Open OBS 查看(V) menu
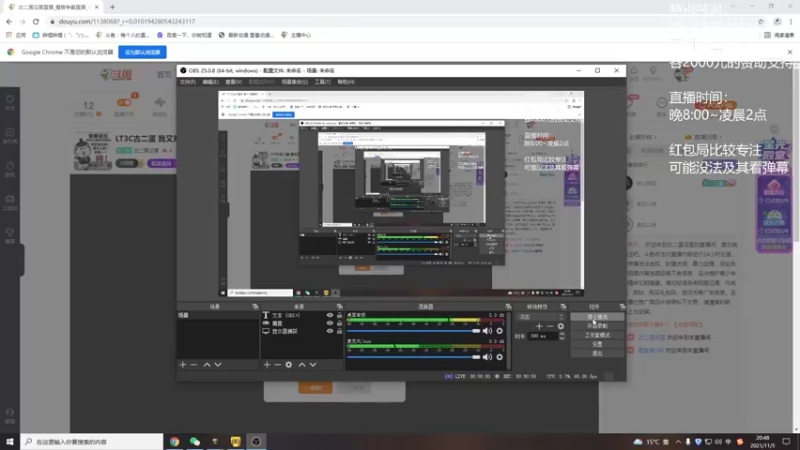The width and height of the screenshot is (800, 450). [x=233, y=82]
